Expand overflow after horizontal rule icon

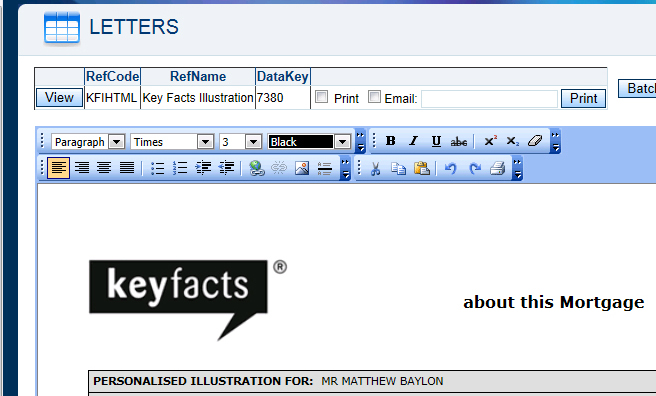coord(345,169)
